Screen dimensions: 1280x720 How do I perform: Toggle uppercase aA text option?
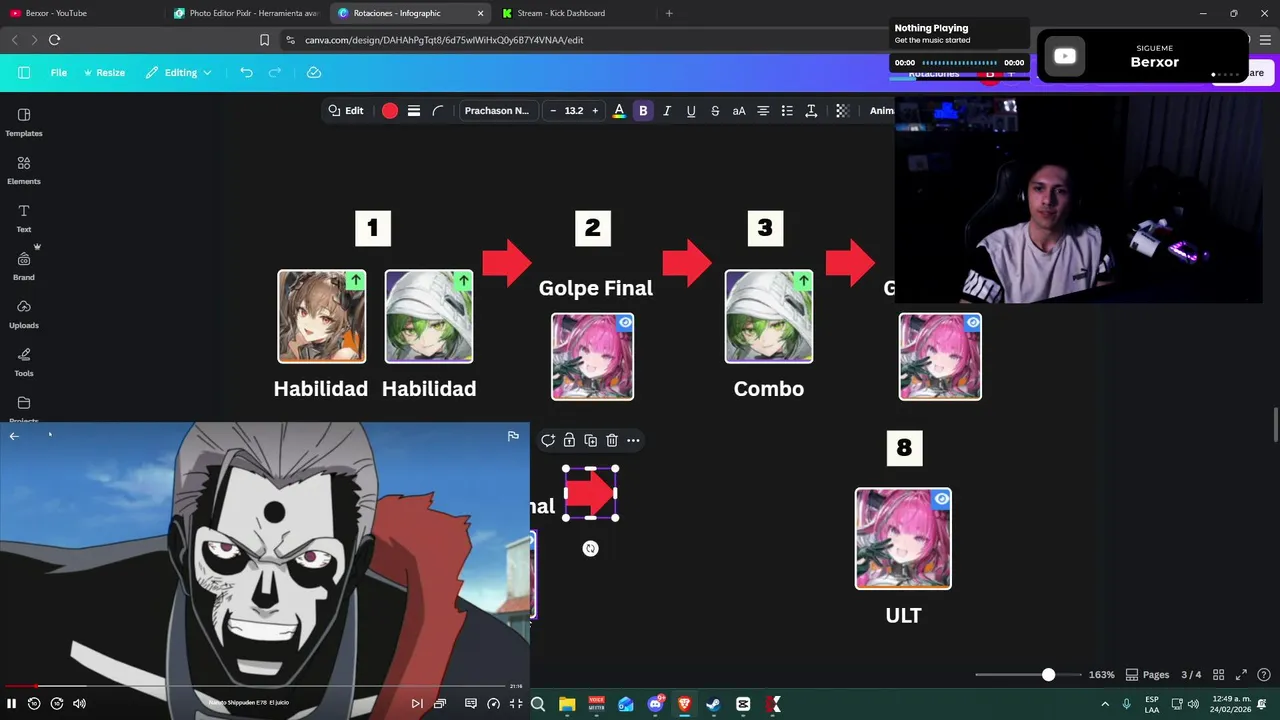click(739, 111)
